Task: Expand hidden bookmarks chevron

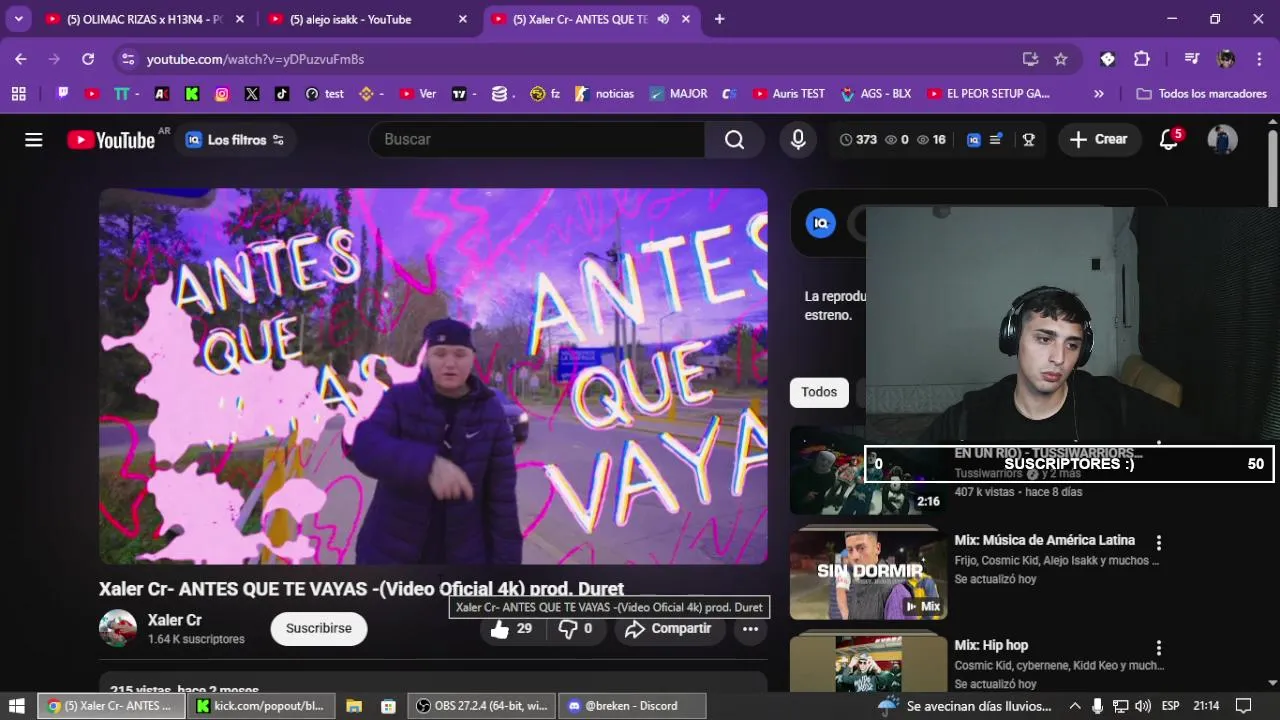Action: point(1099,94)
